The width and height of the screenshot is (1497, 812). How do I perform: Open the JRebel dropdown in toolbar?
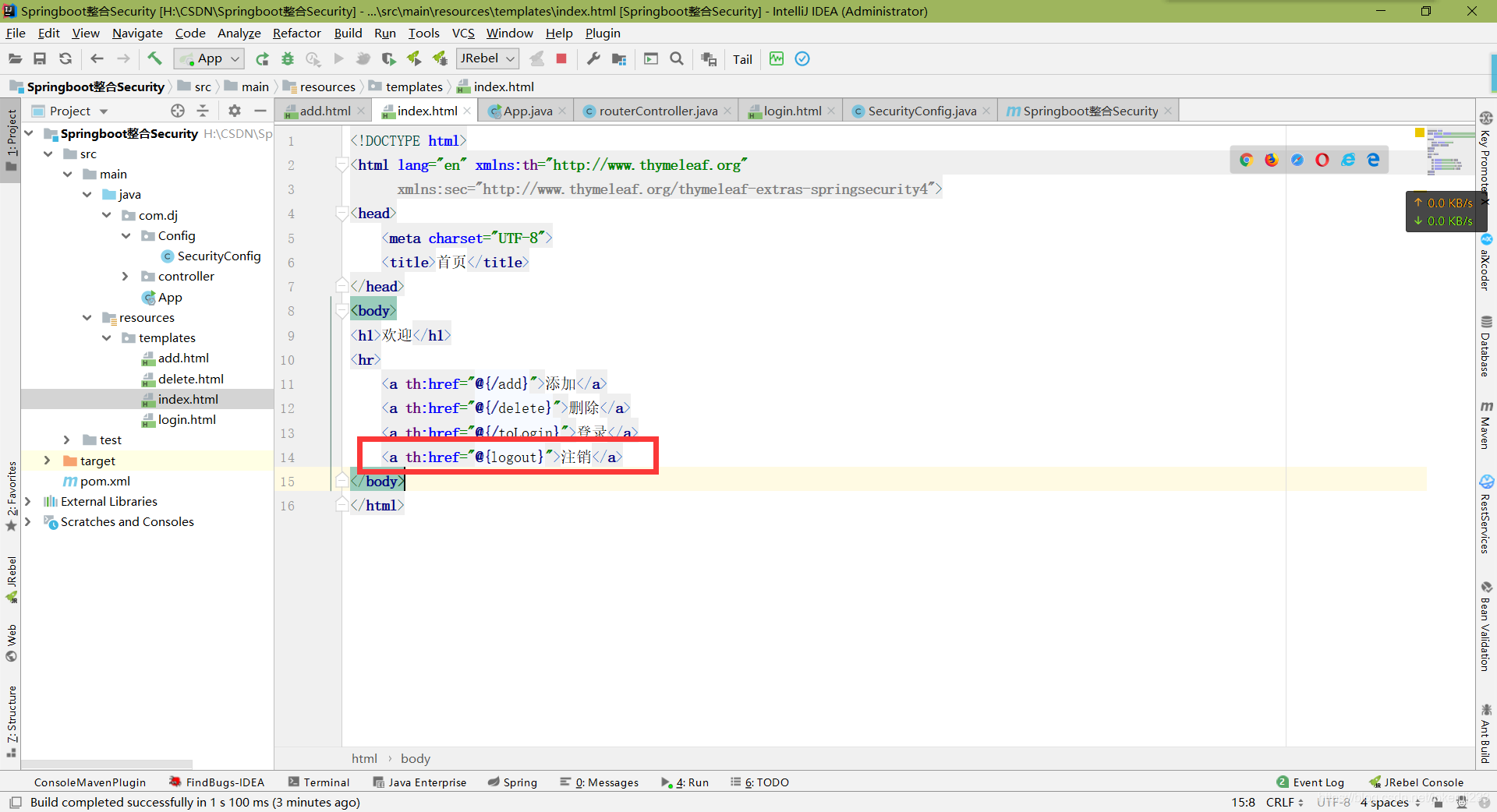(487, 58)
